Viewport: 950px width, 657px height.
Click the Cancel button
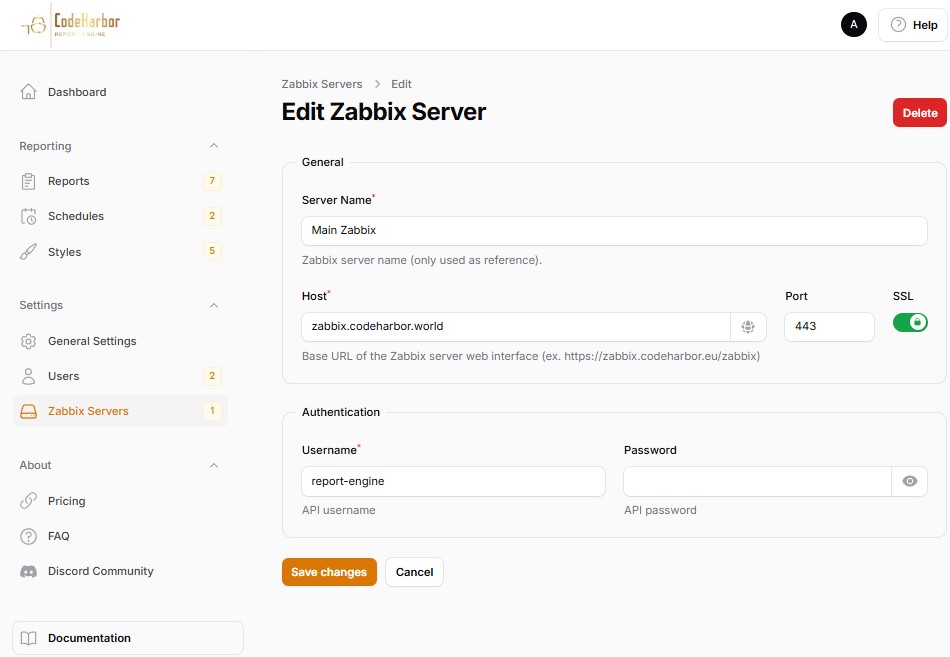pos(414,572)
